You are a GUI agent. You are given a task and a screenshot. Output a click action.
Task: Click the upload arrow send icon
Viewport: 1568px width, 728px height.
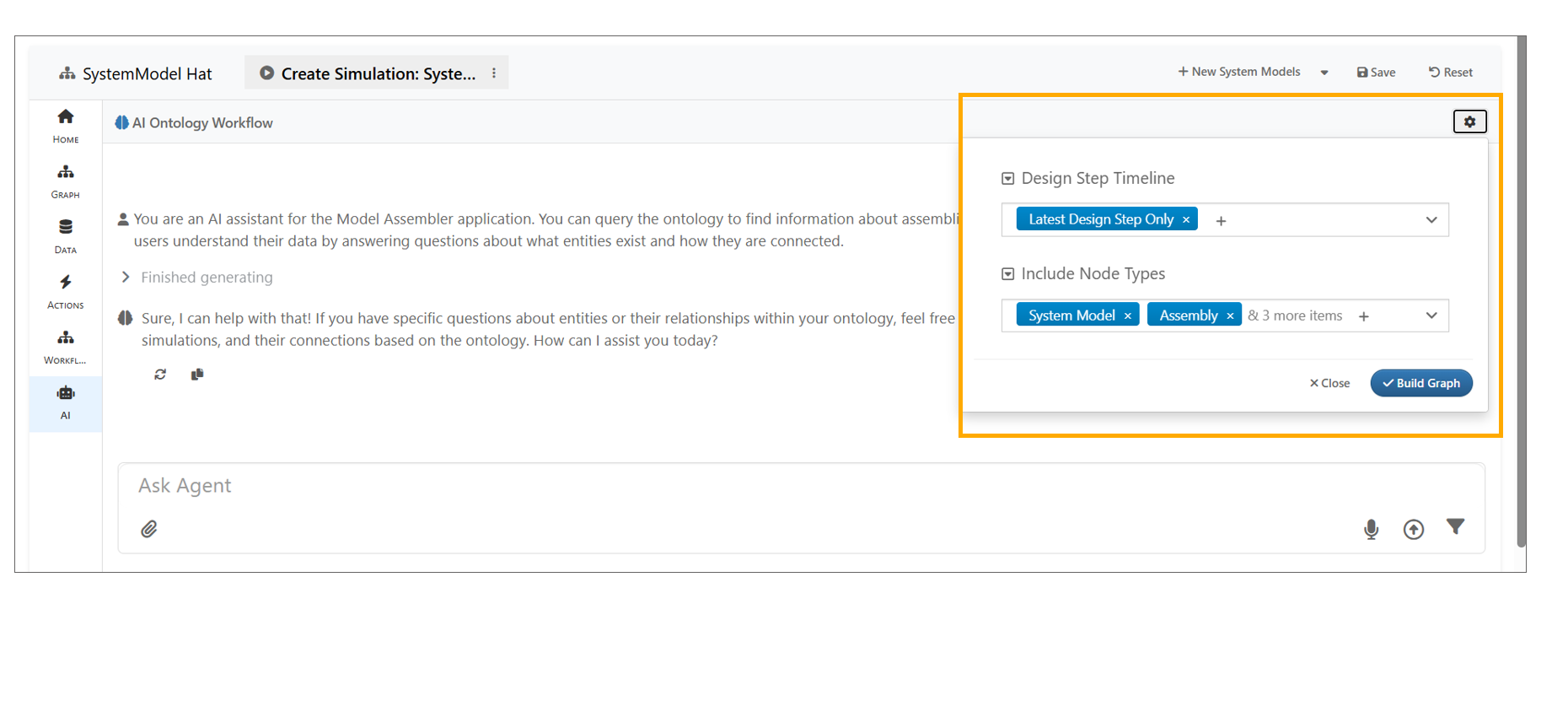tap(1413, 529)
